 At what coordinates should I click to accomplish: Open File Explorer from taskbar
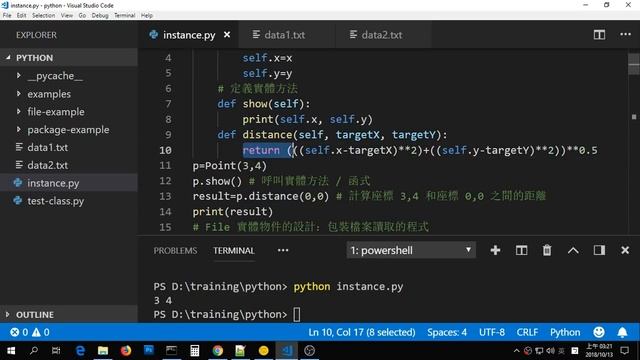103,351
